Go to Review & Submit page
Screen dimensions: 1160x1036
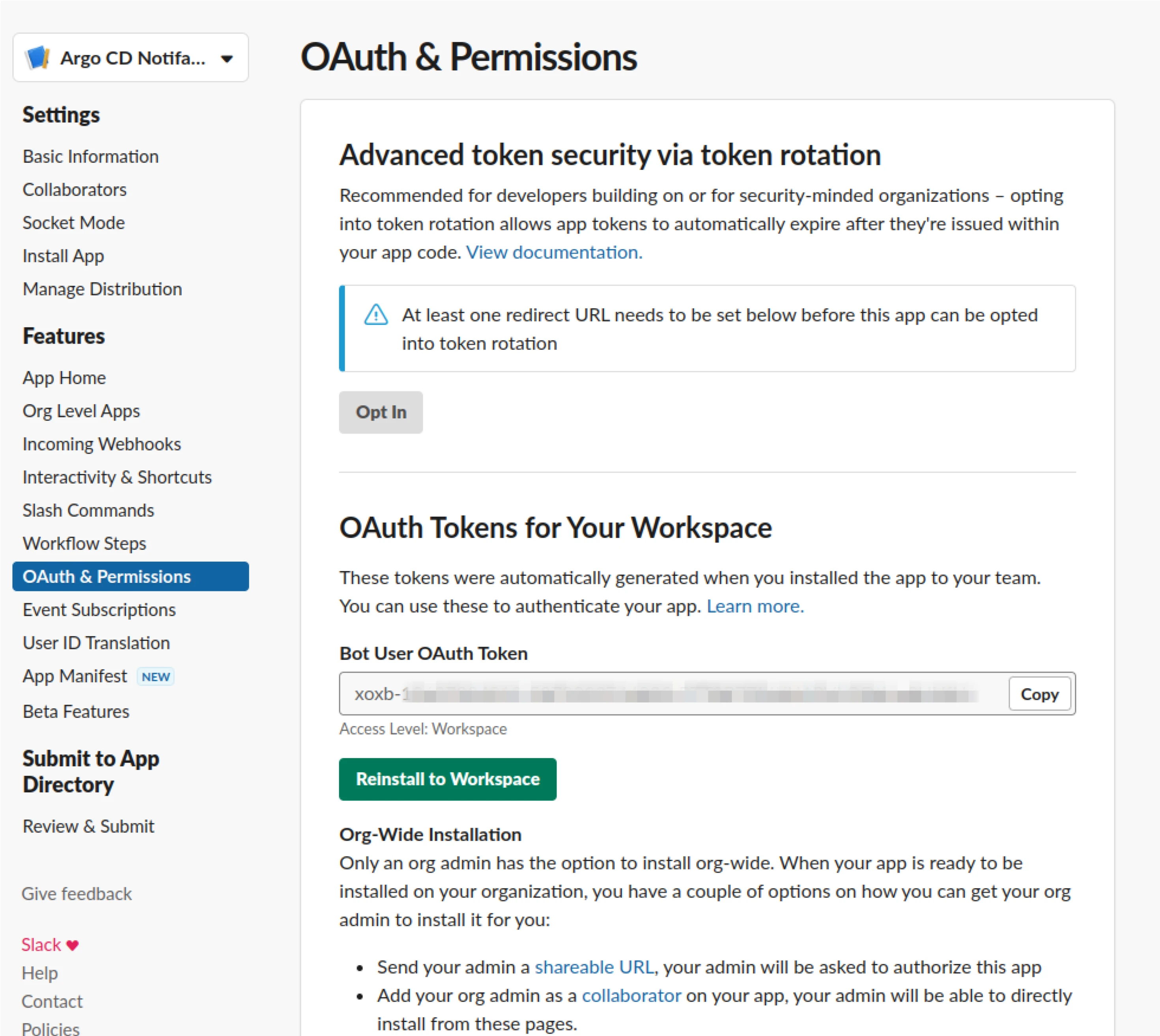click(x=88, y=826)
